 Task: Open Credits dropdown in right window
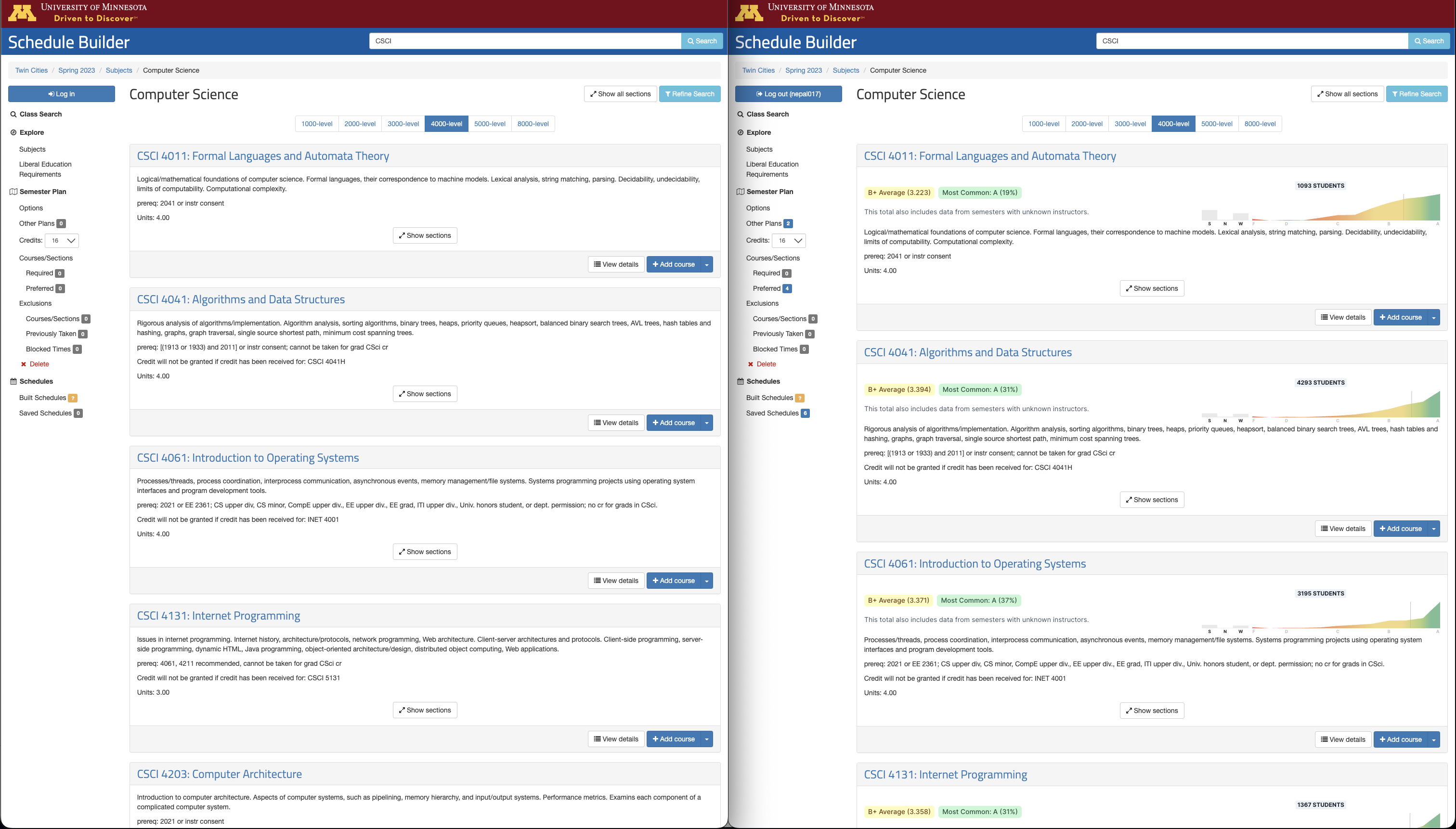(789, 240)
